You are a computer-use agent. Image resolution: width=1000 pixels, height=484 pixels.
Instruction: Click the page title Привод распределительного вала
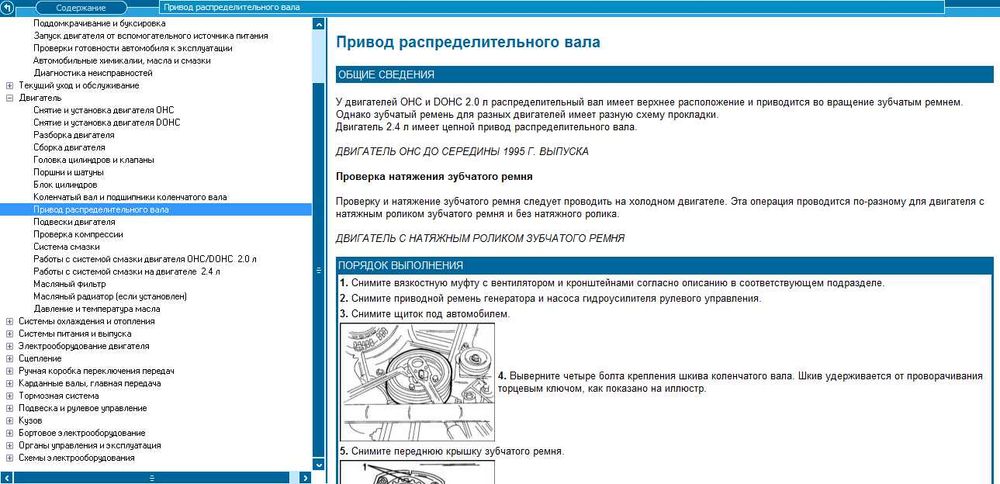[x=467, y=42]
